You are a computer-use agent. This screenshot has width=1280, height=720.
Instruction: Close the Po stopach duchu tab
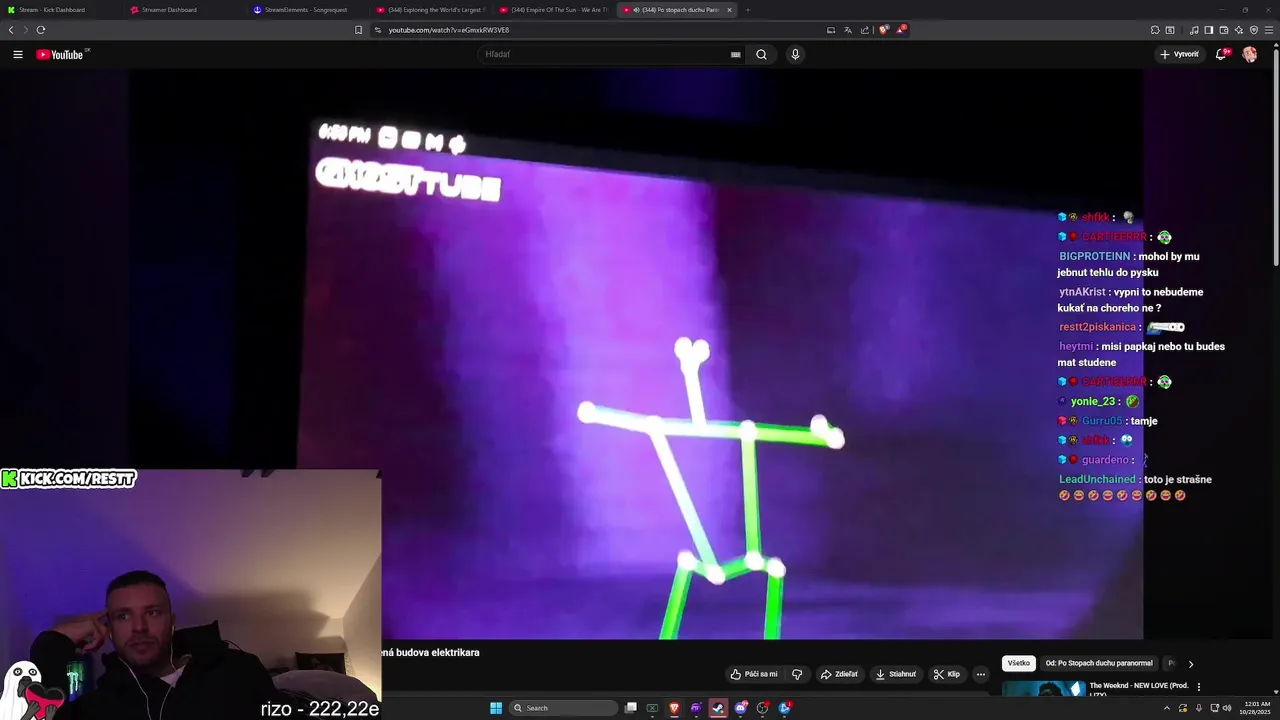pos(729,10)
